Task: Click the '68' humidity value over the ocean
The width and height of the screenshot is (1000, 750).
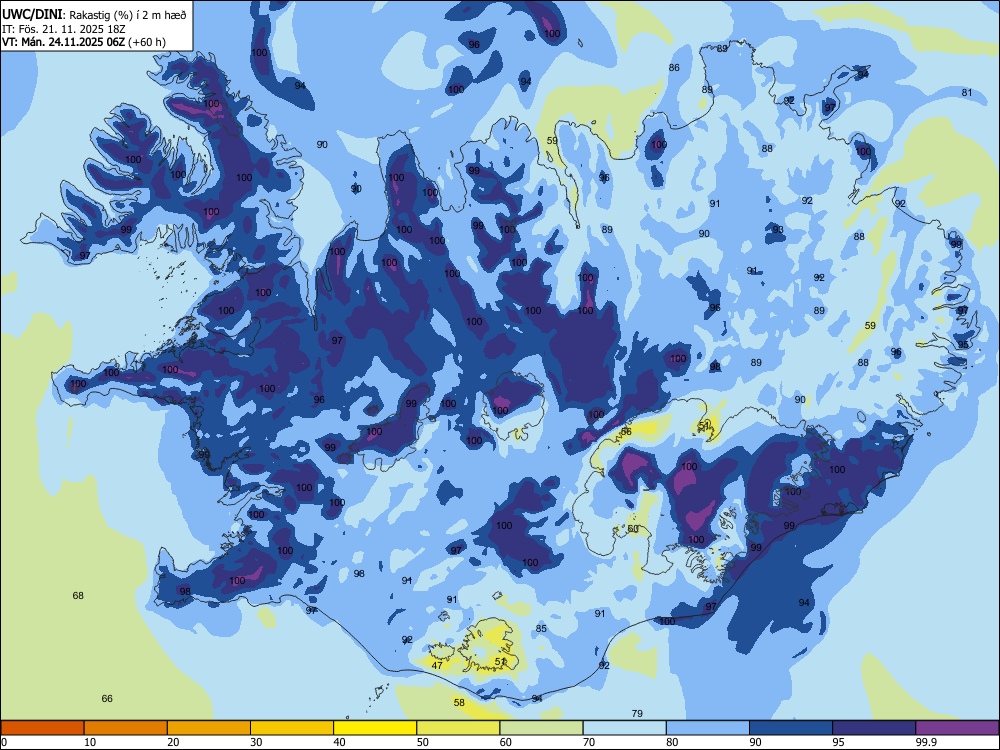Action: (78, 596)
